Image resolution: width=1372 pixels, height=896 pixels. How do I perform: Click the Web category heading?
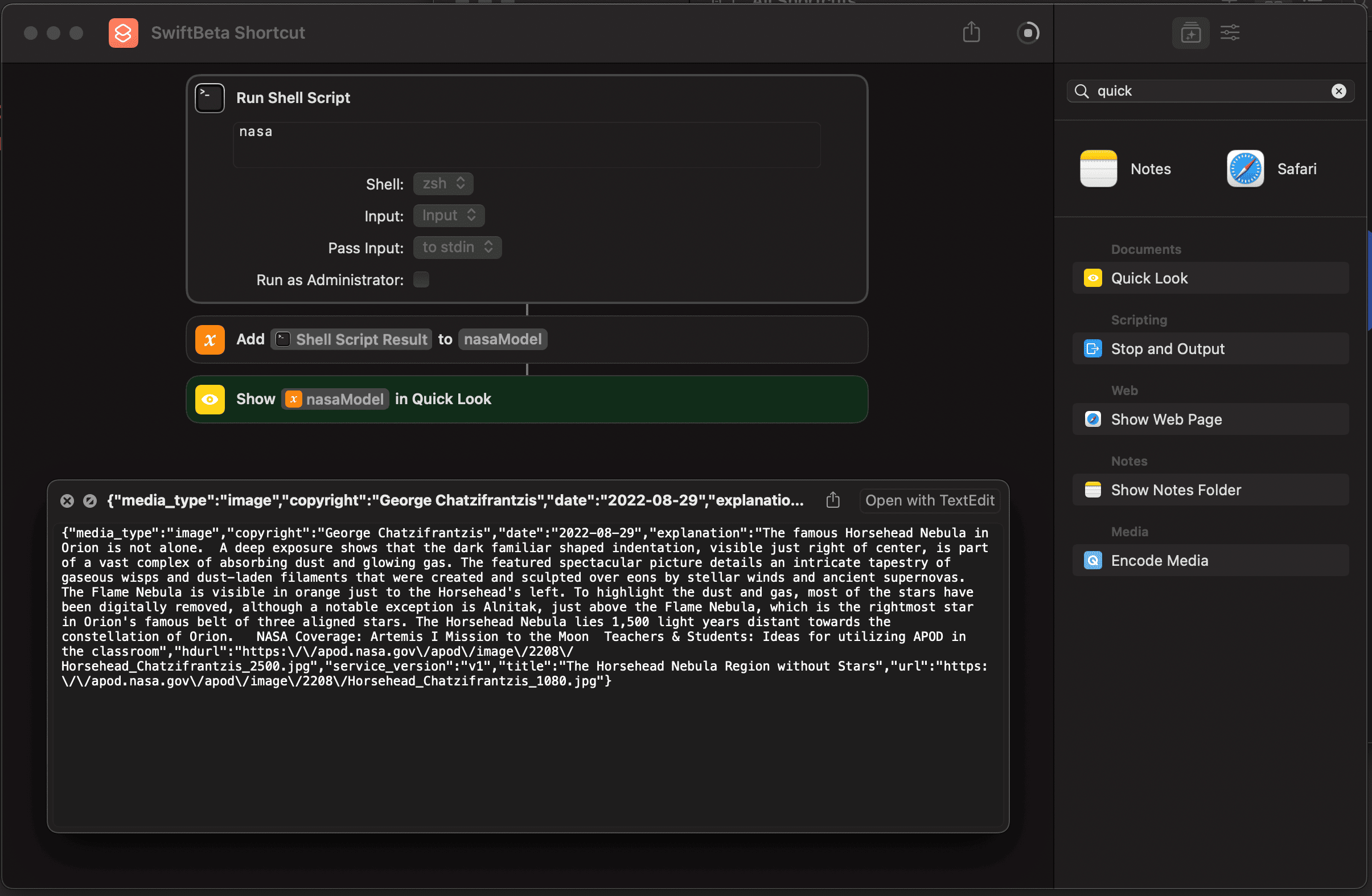pos(1124,391)
